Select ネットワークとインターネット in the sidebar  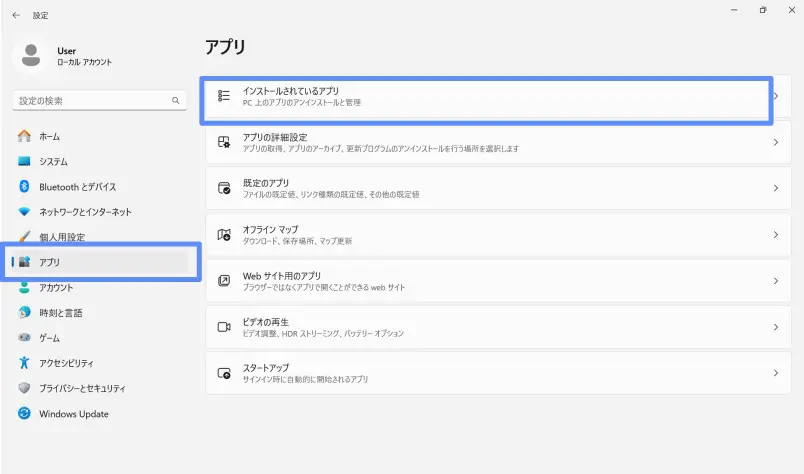(x=100, y=211)
